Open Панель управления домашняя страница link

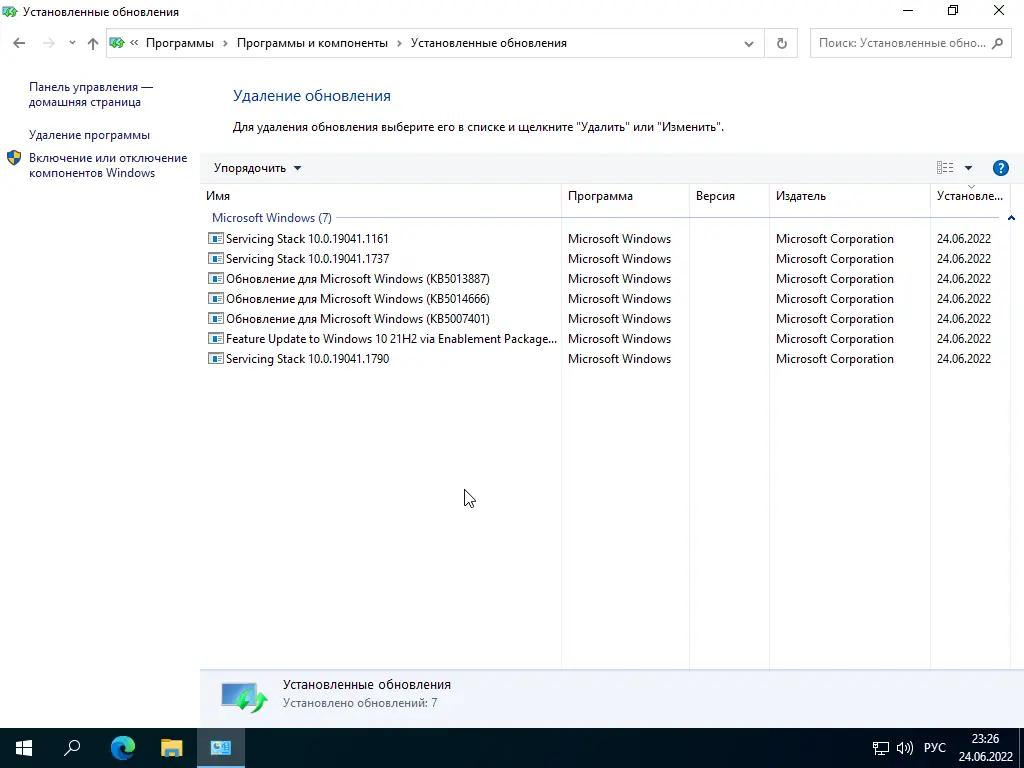click(x=91, y=94)
